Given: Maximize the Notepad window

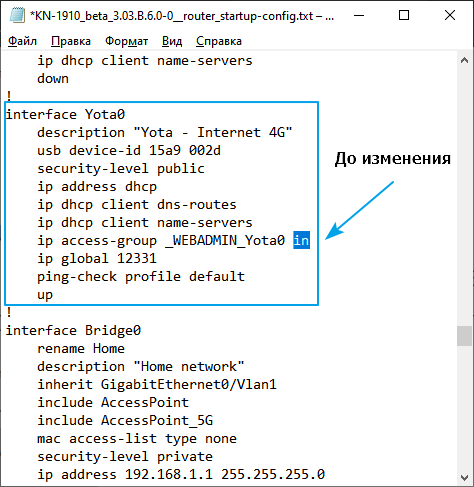Looking at the screenshot, I should coord(404,15).
